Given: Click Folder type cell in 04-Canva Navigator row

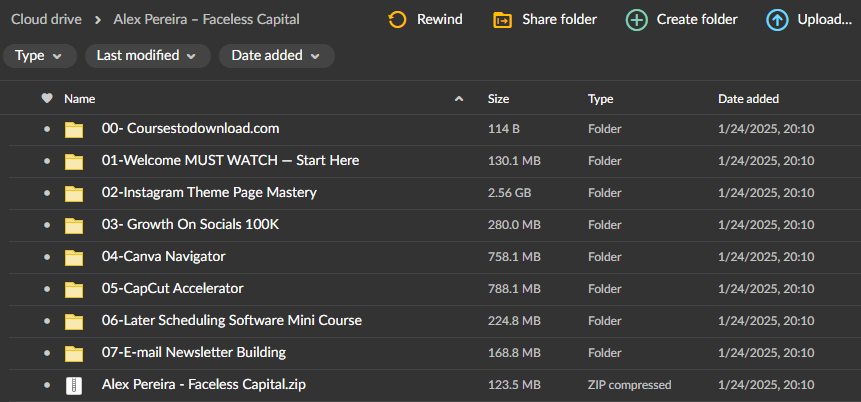Looking at the screenshot, I should coord(605,257).
